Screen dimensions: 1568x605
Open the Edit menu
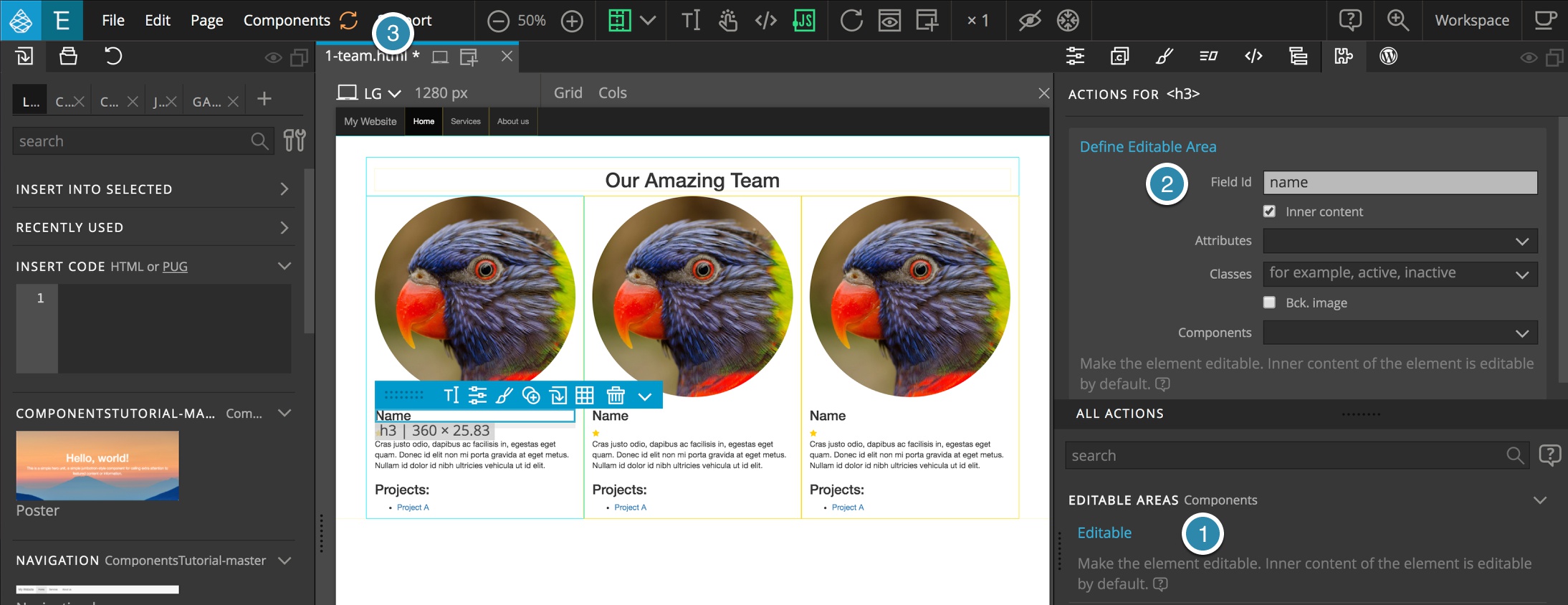pyautogui.click(x=157, y=20)
